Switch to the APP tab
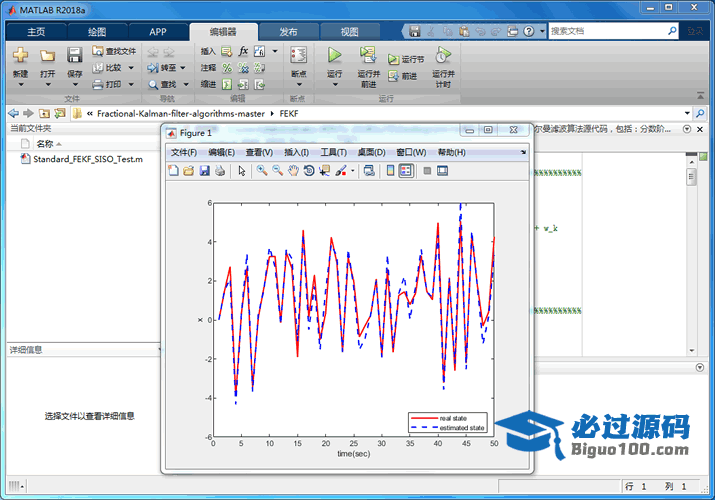Screen dimensions: 715x500 tap(158, 31)
